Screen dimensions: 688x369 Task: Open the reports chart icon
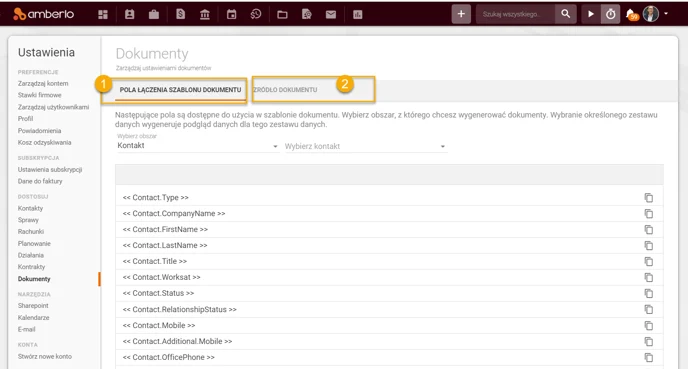pyautogui.click(x=358, y=15)
